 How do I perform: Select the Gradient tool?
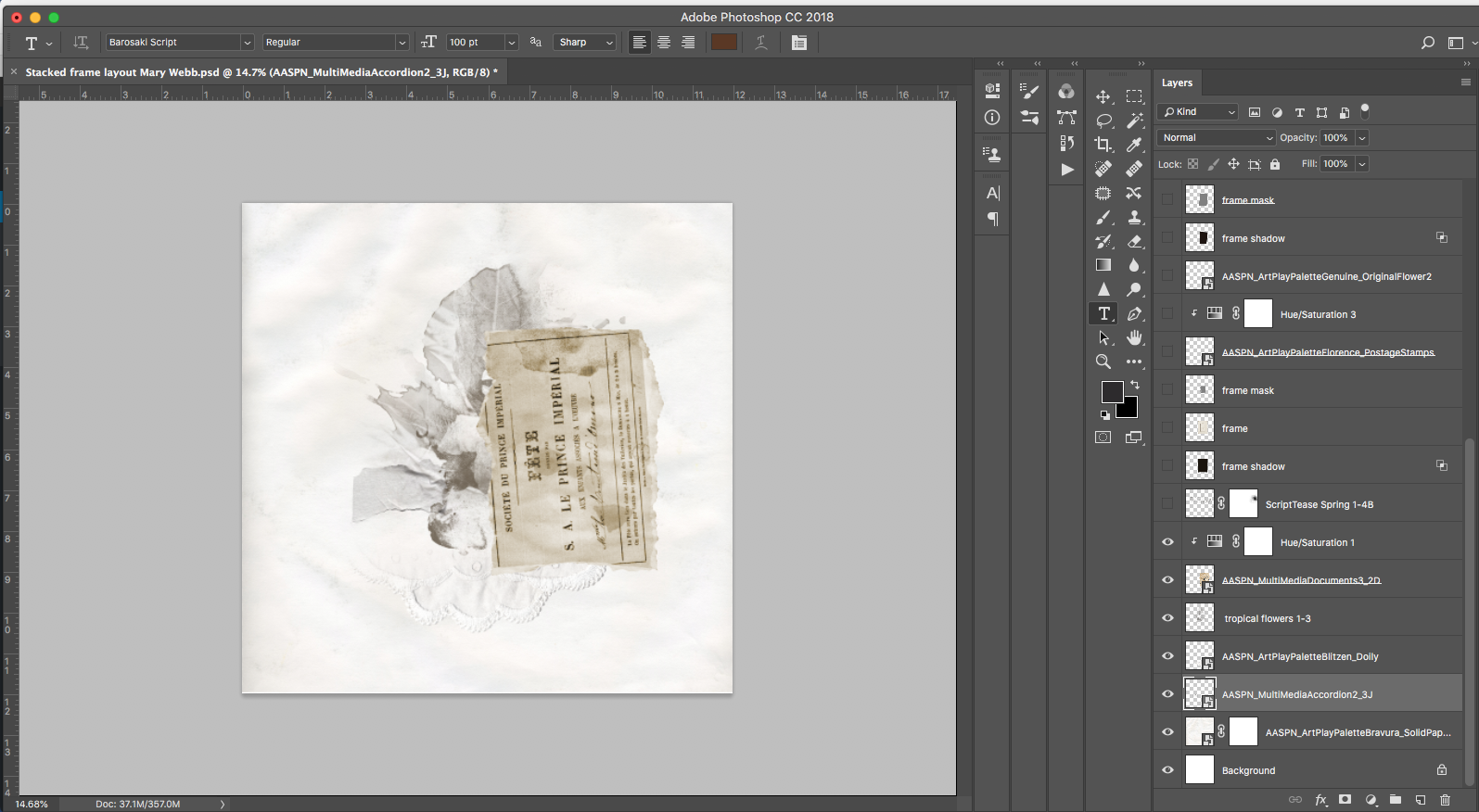(x=1103, y=265)
